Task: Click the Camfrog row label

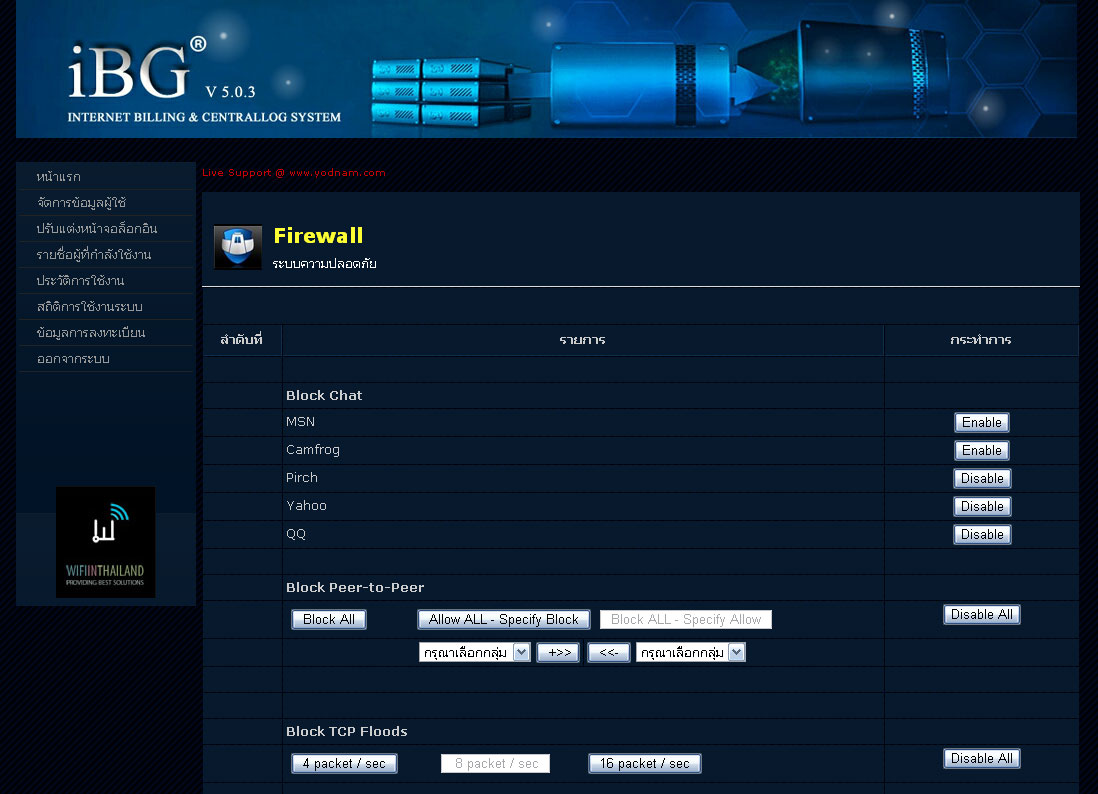Action: point(312,450)
